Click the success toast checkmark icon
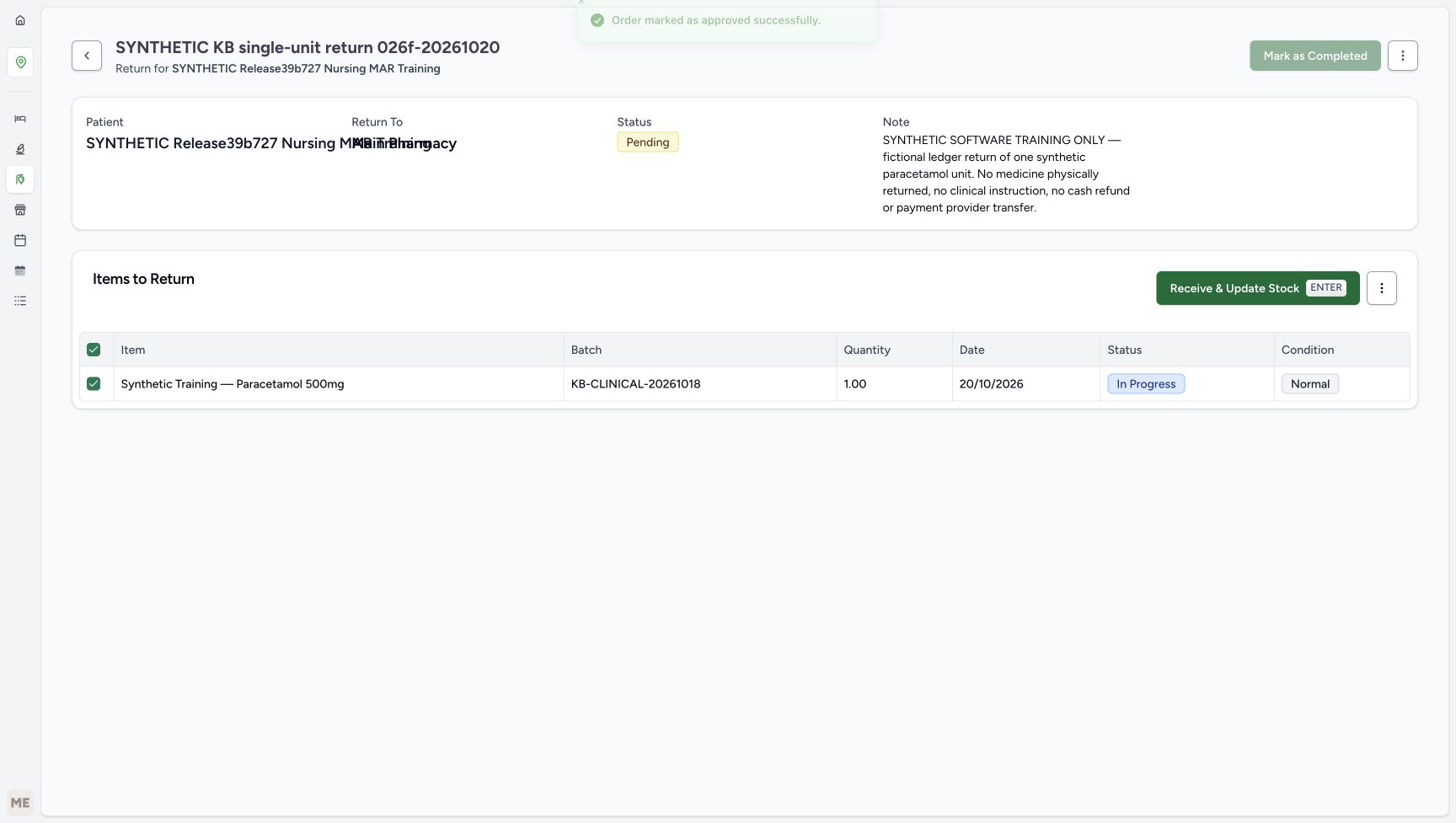 point(597,20)
